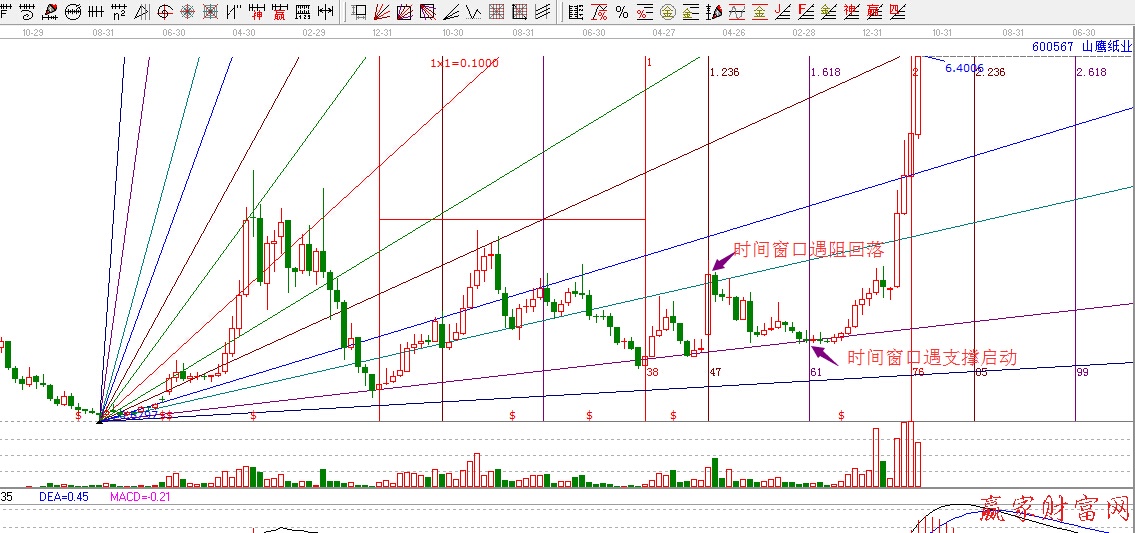Screen dimensions: 1135x533
Task: Select the spiral drawing tool
Action: click(x=28, y=12)
